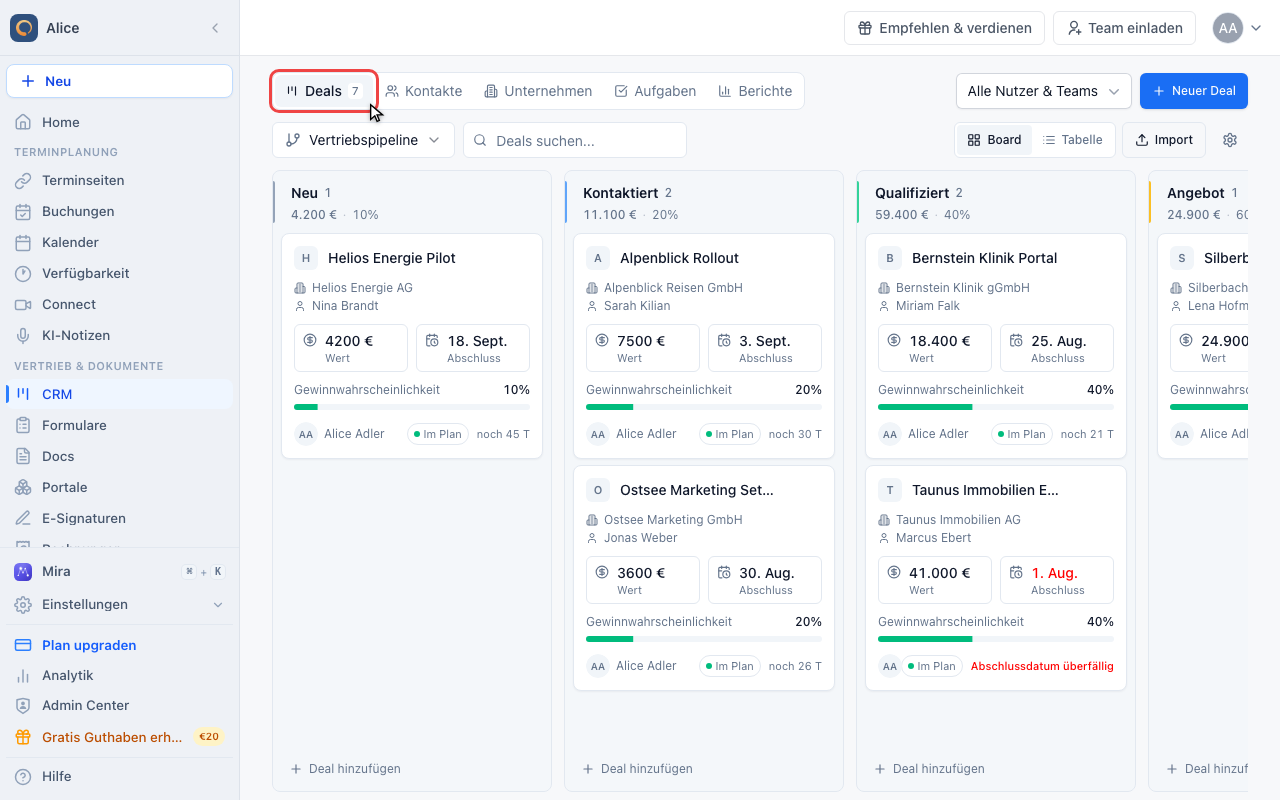The width and height of the screenshot is (1280, 800).
Task: Open the Vertriebspipeline dropdown
Action: click(x=363, y=140)
